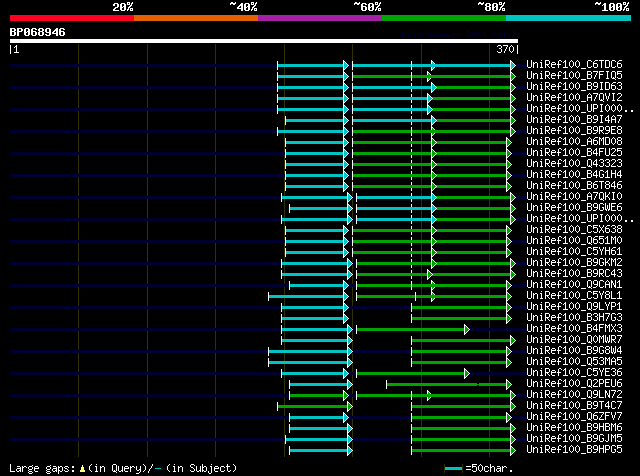
Task: Select the UniRef100_B9HPG5 hit label
Action: tap(574, 450)
